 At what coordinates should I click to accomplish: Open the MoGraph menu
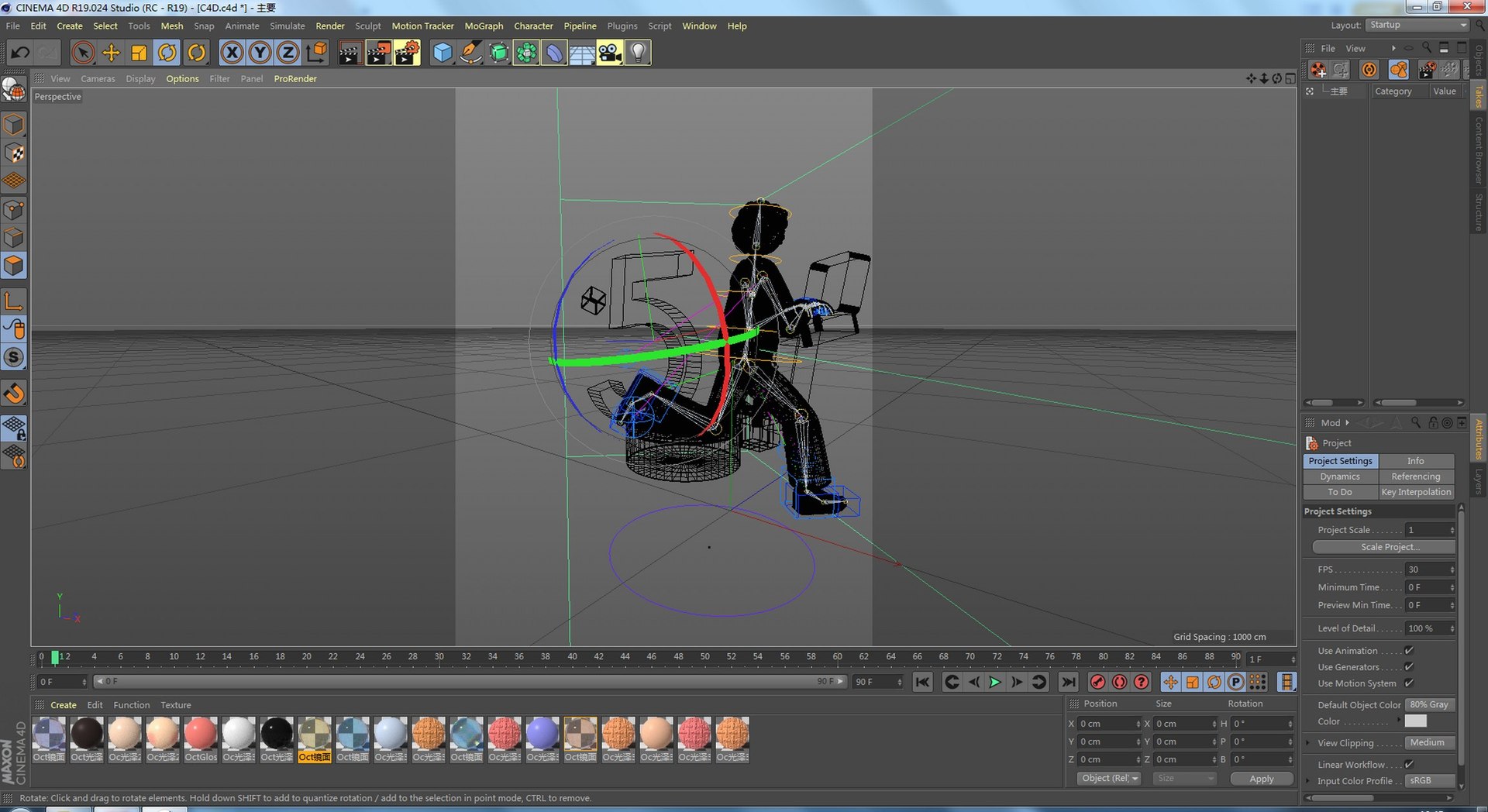click(484, 26)
